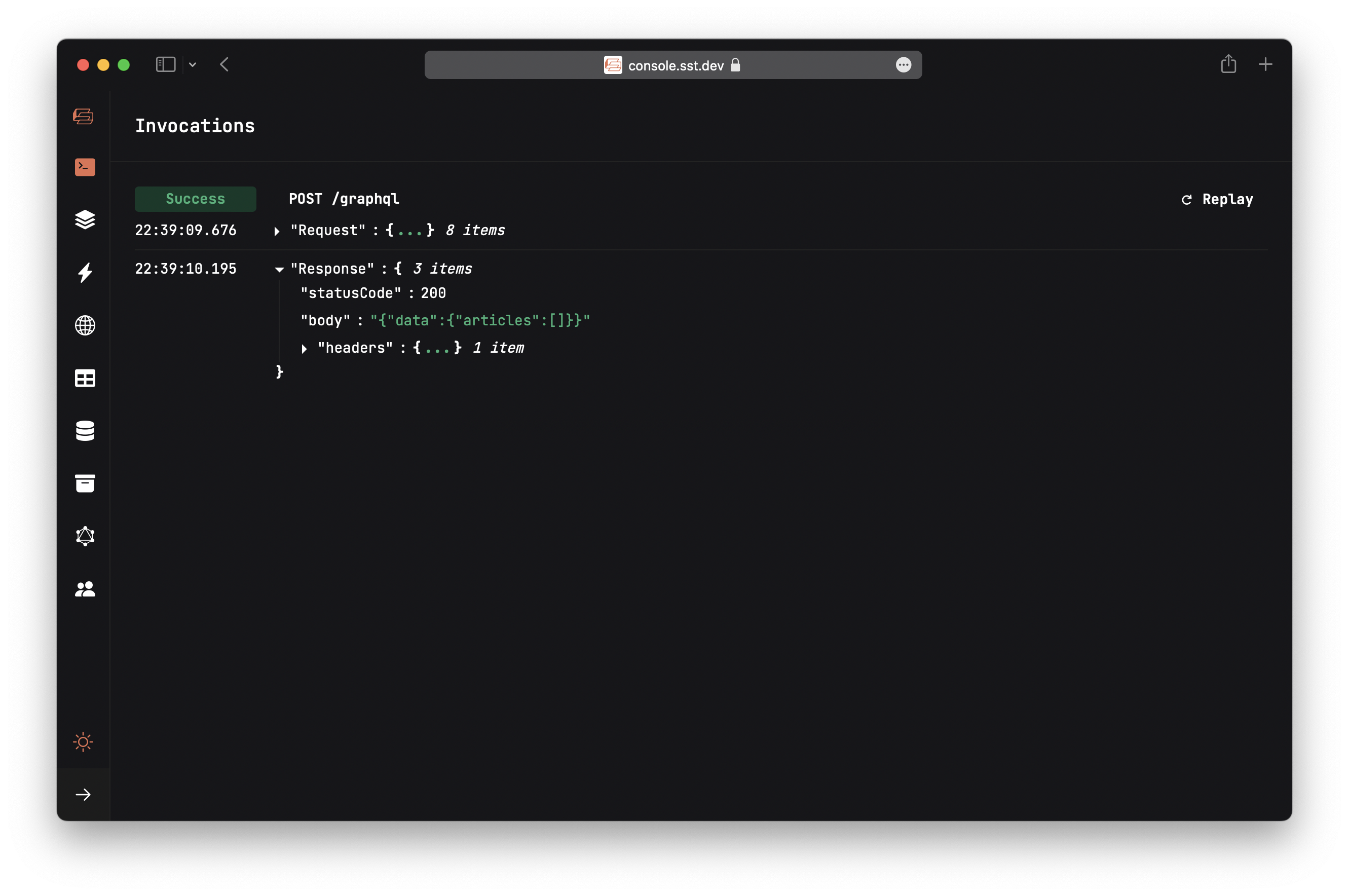Expand the headers object in the response
This screenshot has height=896, width=1349.
coord(304,348)
